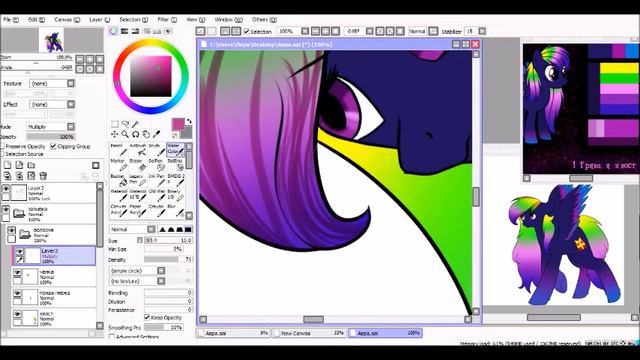Click reset rotation button under navigator
Image resolution: width=640 pixels, height=360 pixels.
99,69
